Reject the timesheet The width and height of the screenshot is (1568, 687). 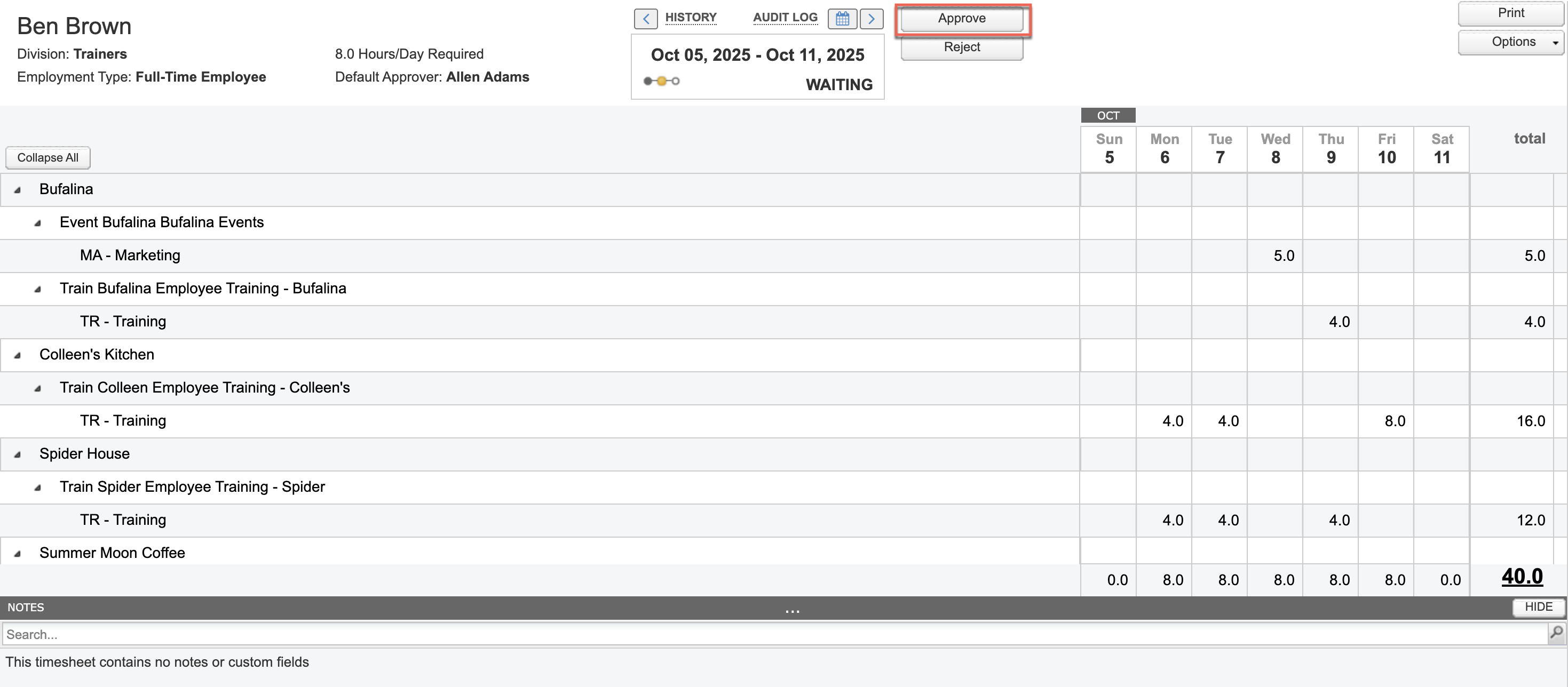tap(962, 47)
